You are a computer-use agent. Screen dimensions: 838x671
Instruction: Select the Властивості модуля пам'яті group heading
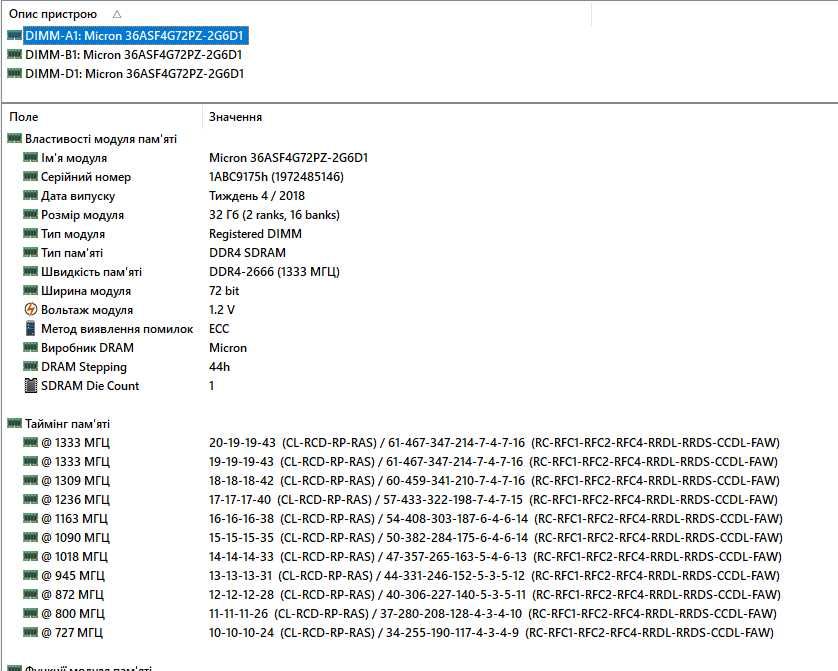click(101, 139)
